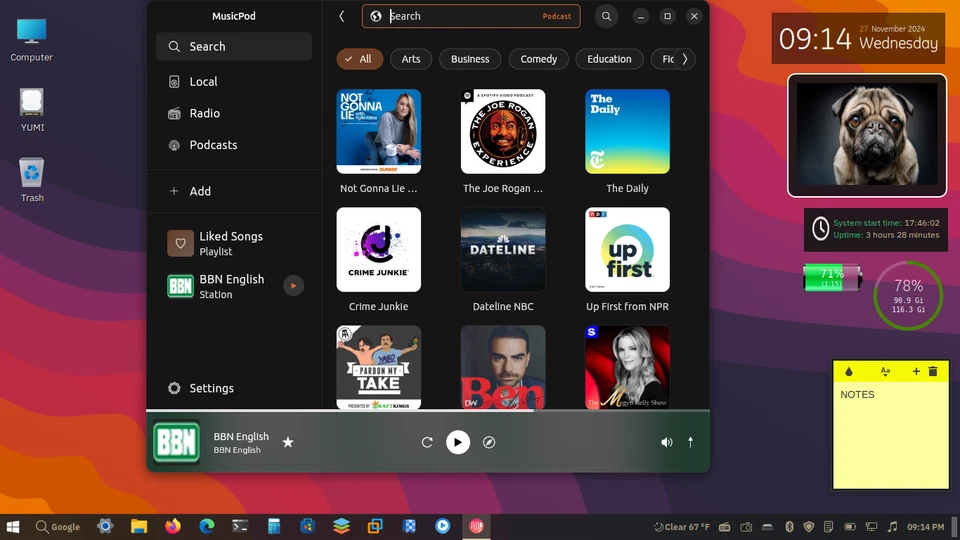
Task: Open the Settings page
Action: [211, 388]
